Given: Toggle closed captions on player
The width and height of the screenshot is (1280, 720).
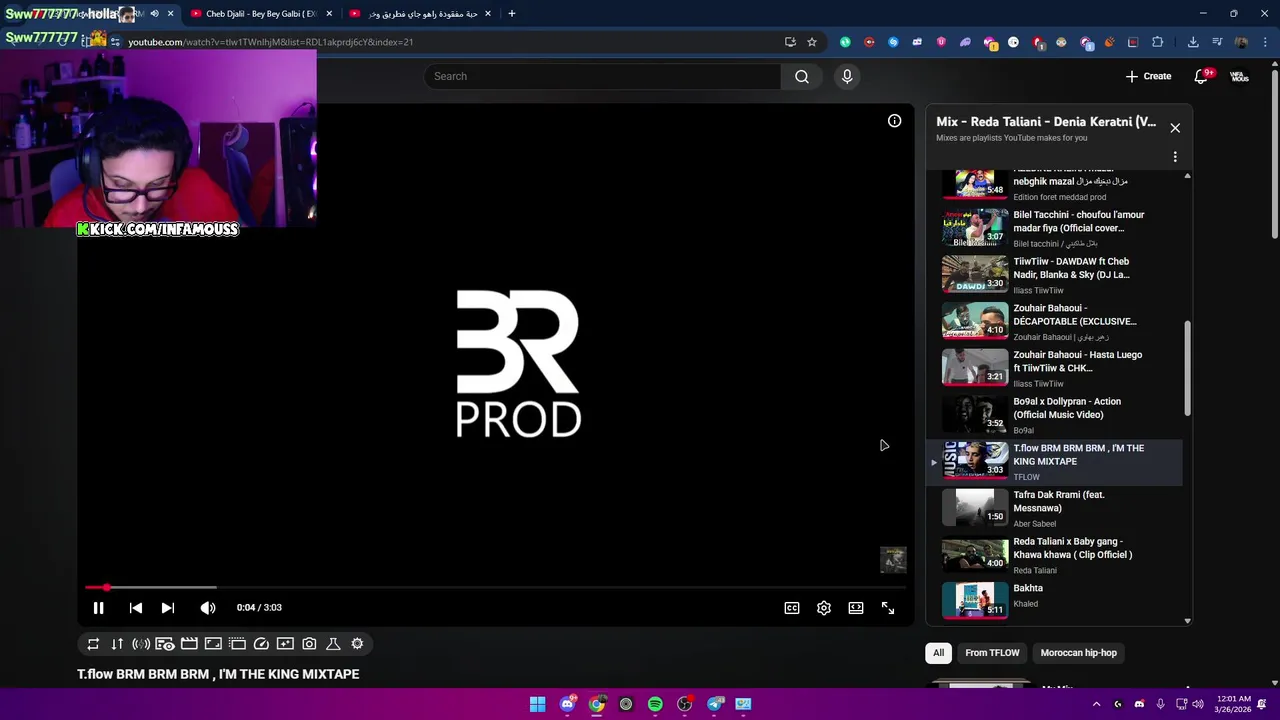Looking at the screenshot, I should 792,608.
